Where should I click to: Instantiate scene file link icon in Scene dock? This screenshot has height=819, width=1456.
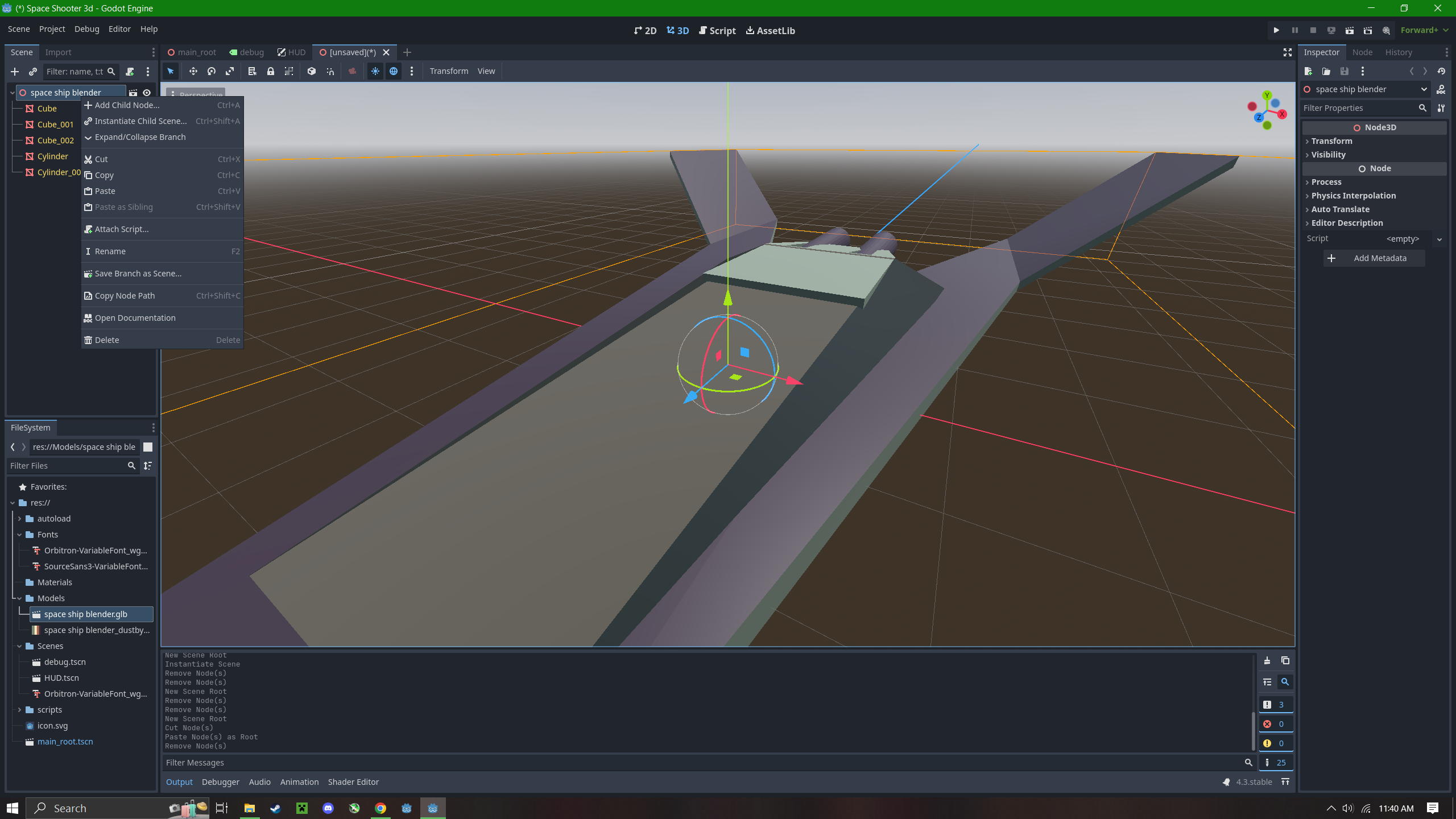33,72
